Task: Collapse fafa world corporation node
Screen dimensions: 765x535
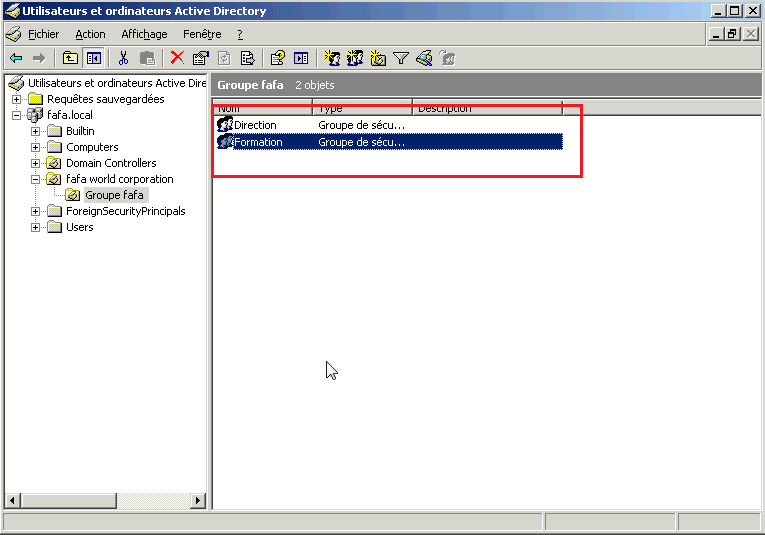Action: pyautogui.click(x=35, y=179)
